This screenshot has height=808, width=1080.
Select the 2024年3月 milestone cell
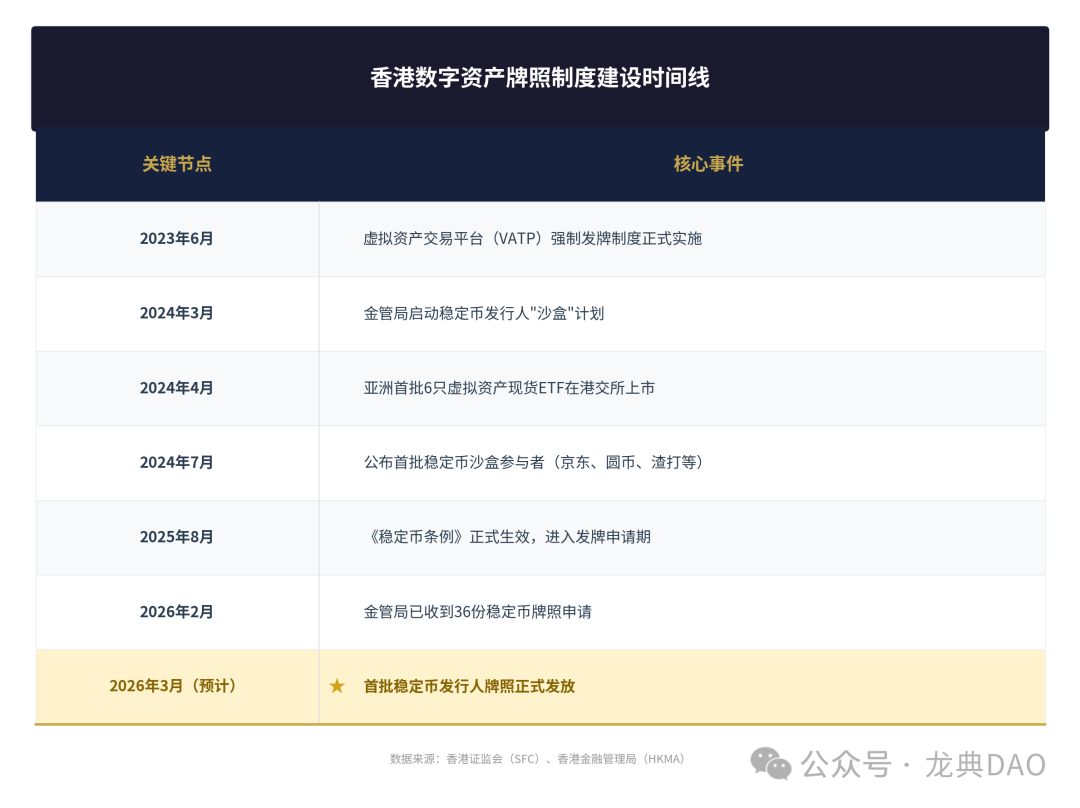tap(176, 313)
